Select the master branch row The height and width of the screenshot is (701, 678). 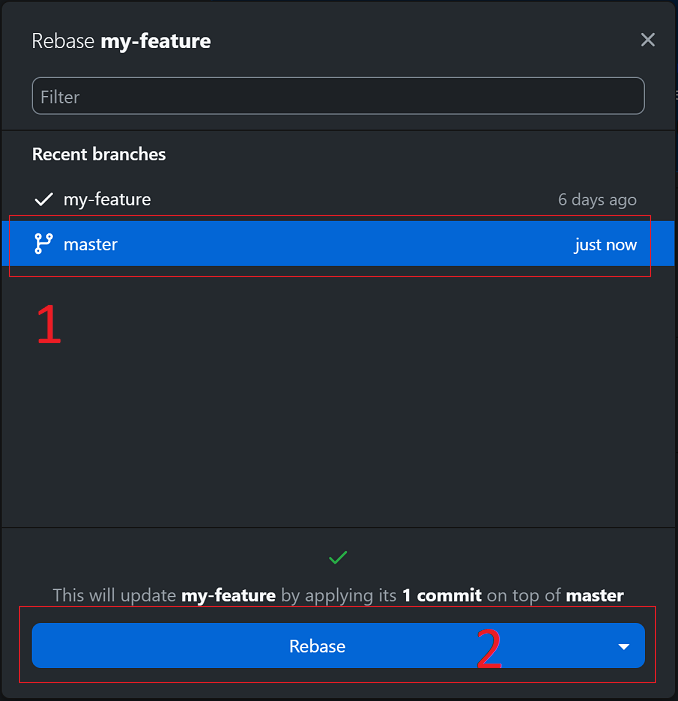[338, 244]
